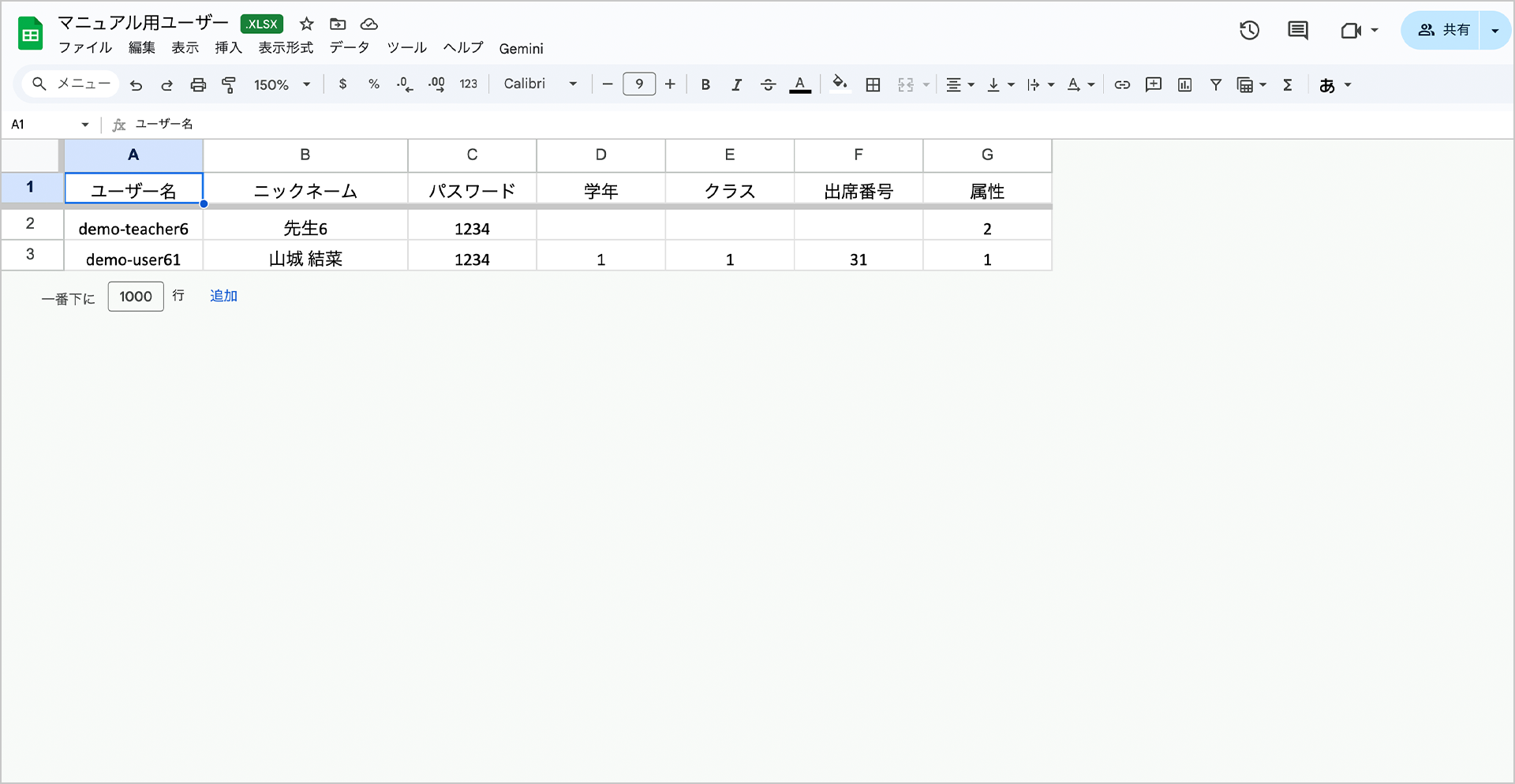Toggle strikethrough formatting

768,85
